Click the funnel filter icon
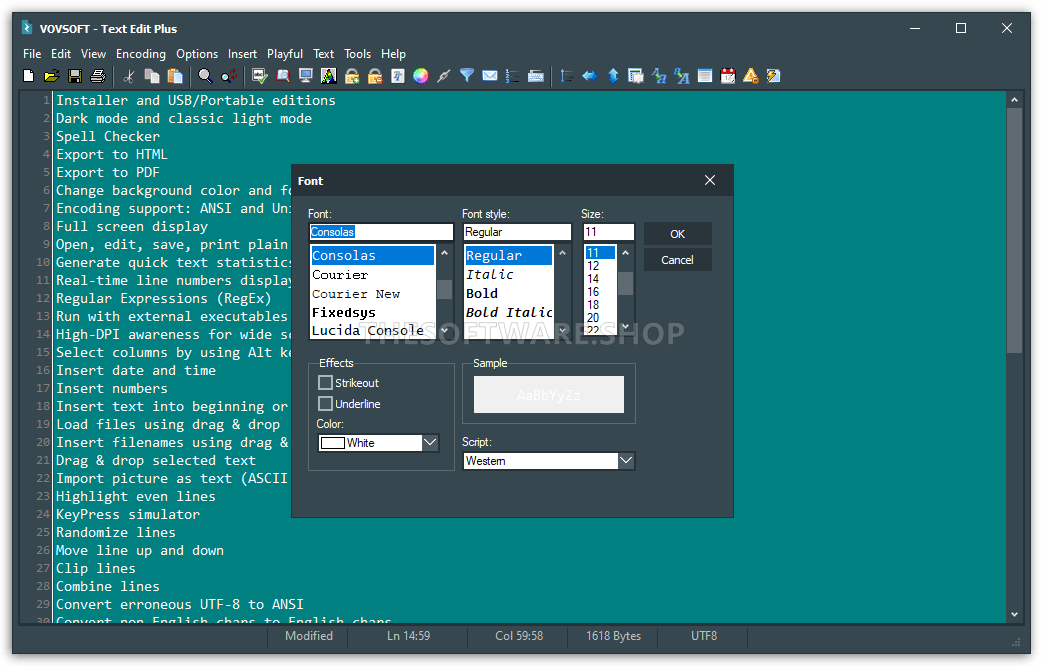Screen dimensions: 1043x666 (x=467, y=76)
